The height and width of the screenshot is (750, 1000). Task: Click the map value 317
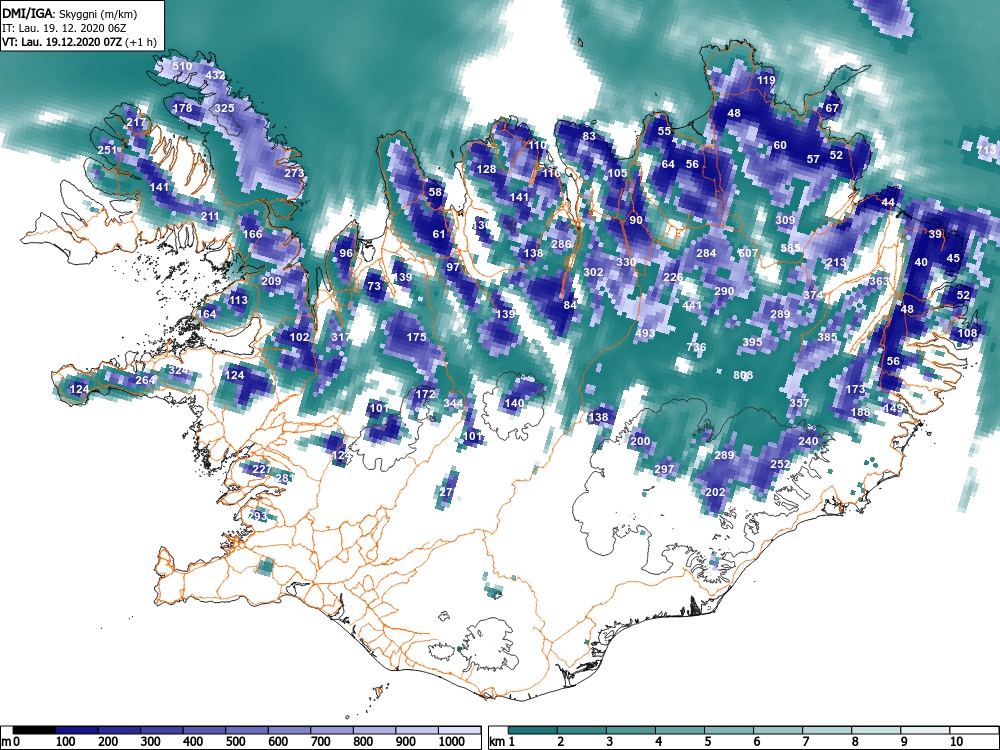(x=341, y=337)
